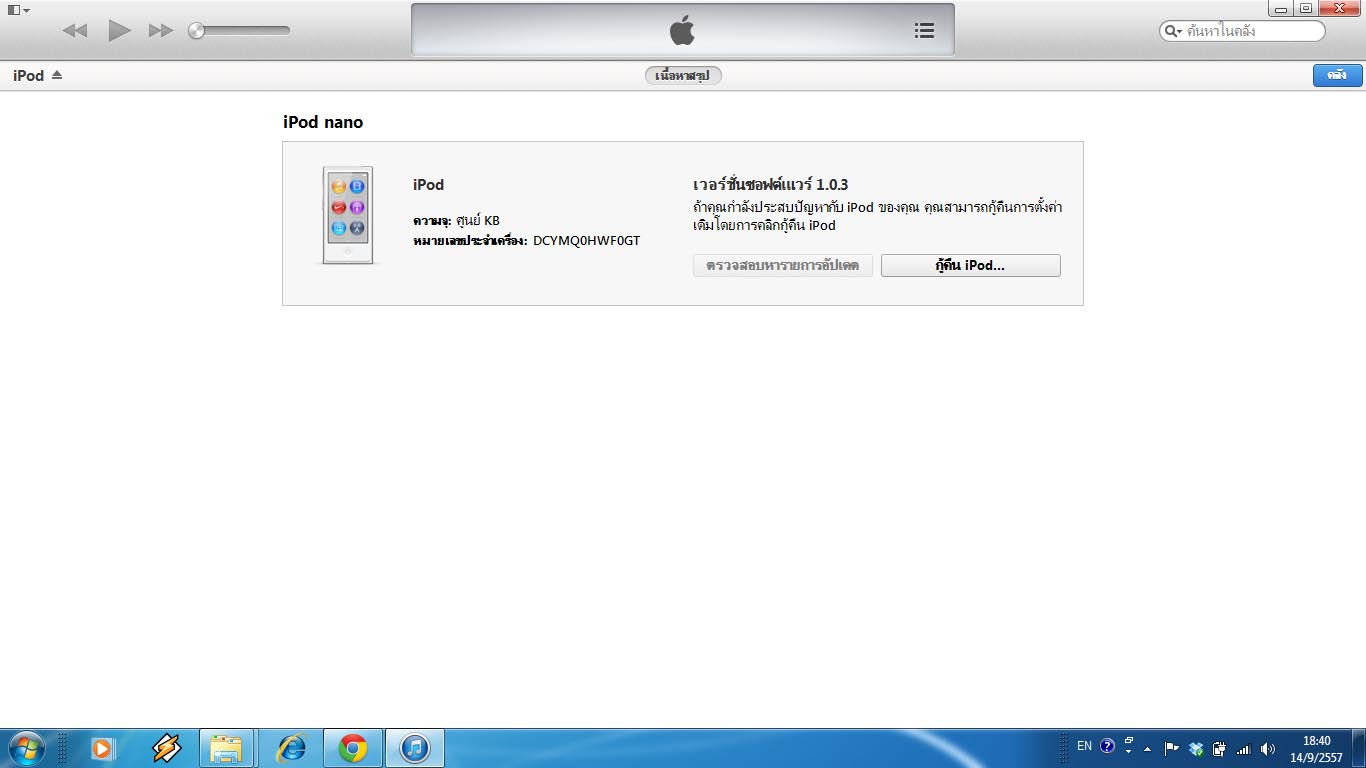
Task: Click the language bar restore icon
Action: click(1129, 741)
